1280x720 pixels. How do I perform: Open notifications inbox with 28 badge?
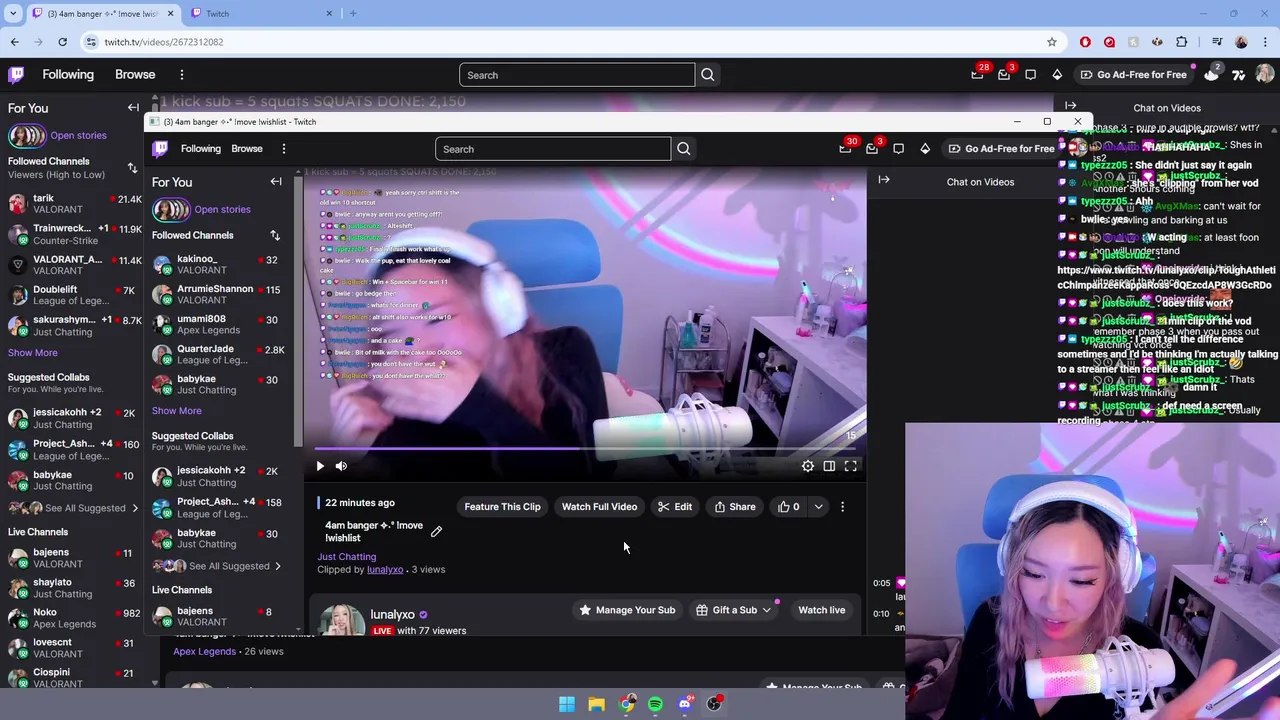(977, 75)
